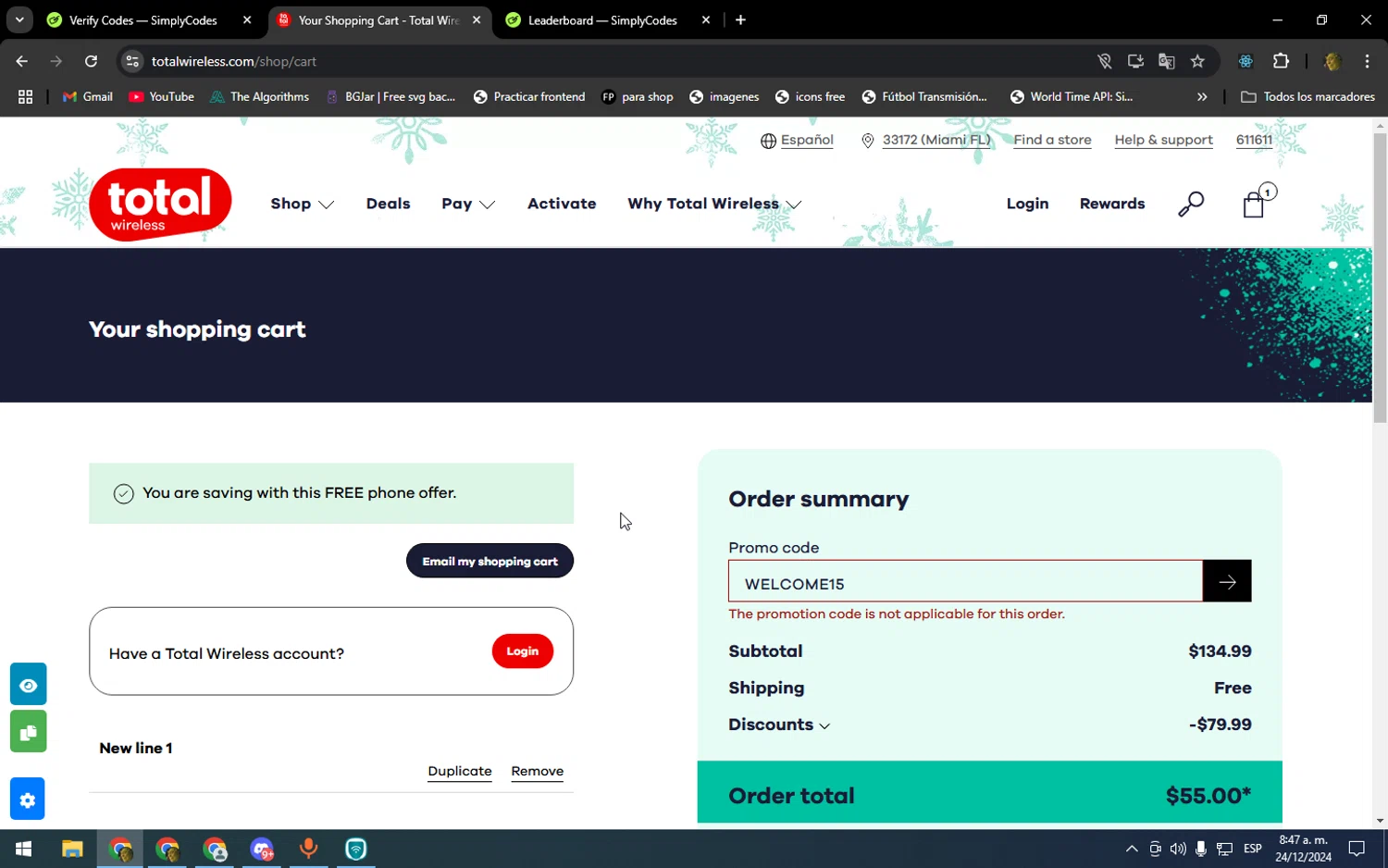
Task: Duplicate New line 1
Action: pyautogui.click(x=460, y=772)
